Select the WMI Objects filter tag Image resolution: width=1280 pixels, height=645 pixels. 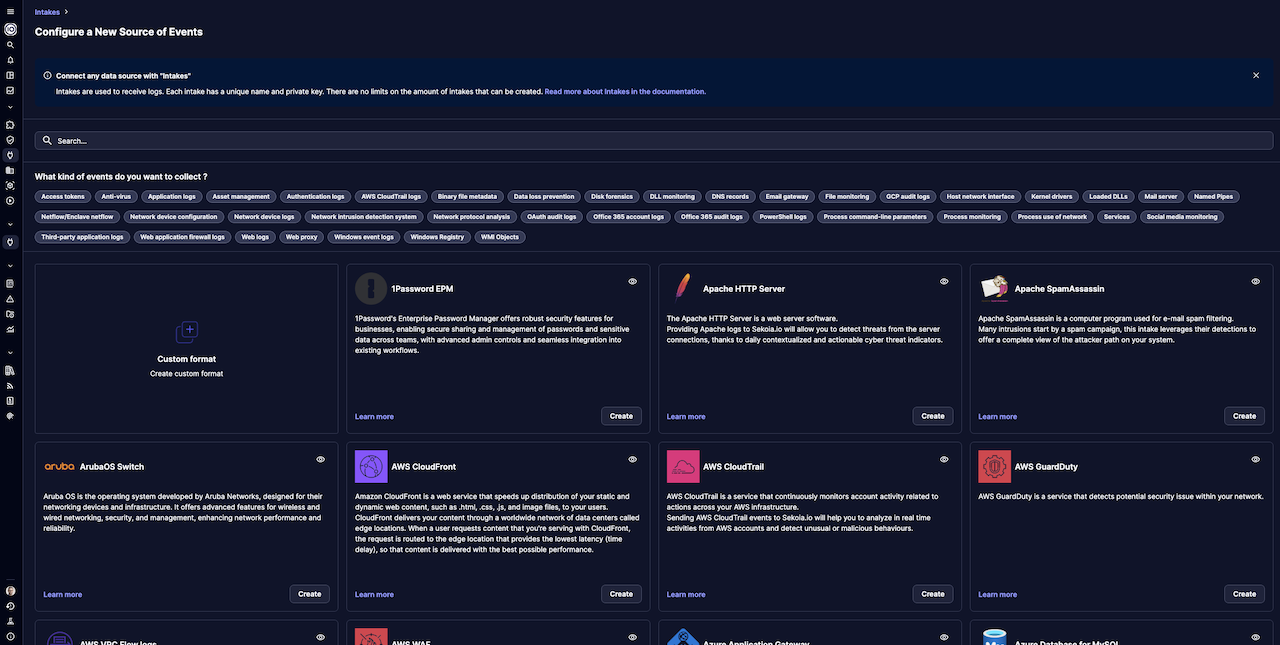pos(500,237)
